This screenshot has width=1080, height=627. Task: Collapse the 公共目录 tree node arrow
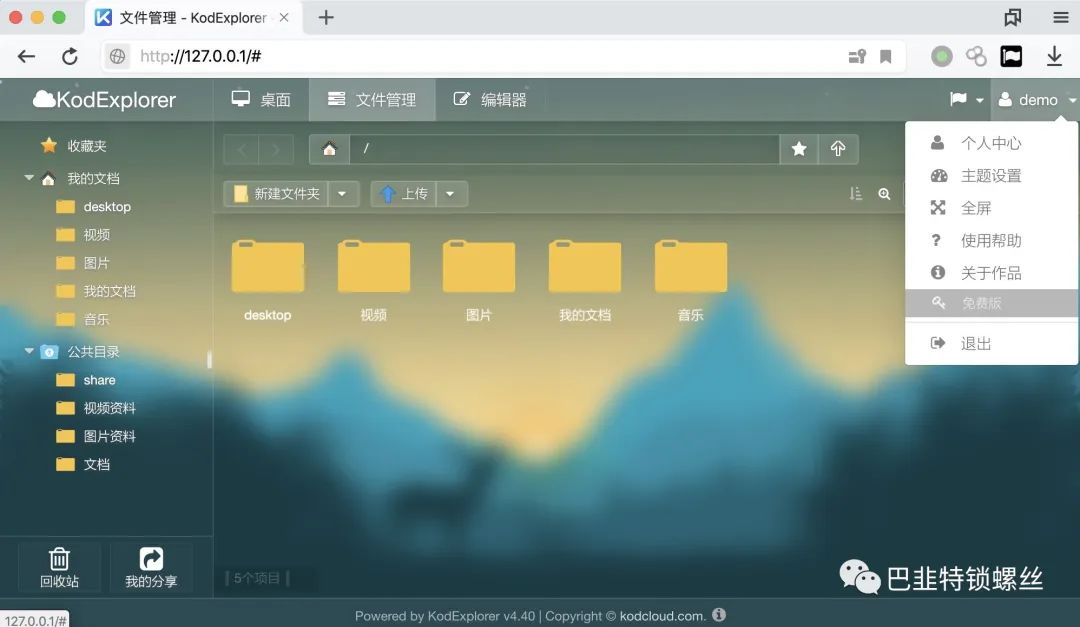pos(29,351)
